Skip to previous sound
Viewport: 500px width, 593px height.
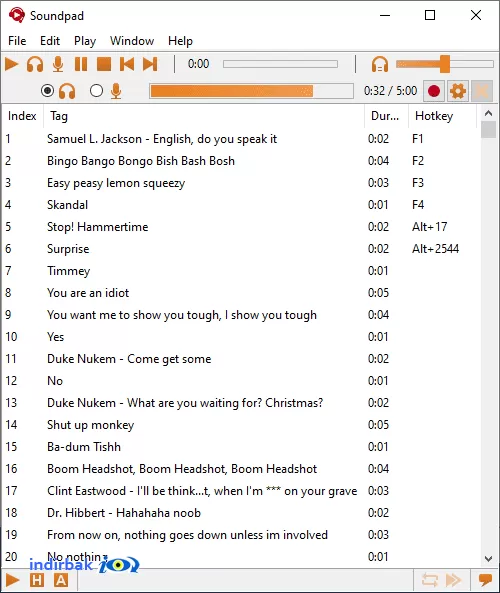(x=127, y=64)
